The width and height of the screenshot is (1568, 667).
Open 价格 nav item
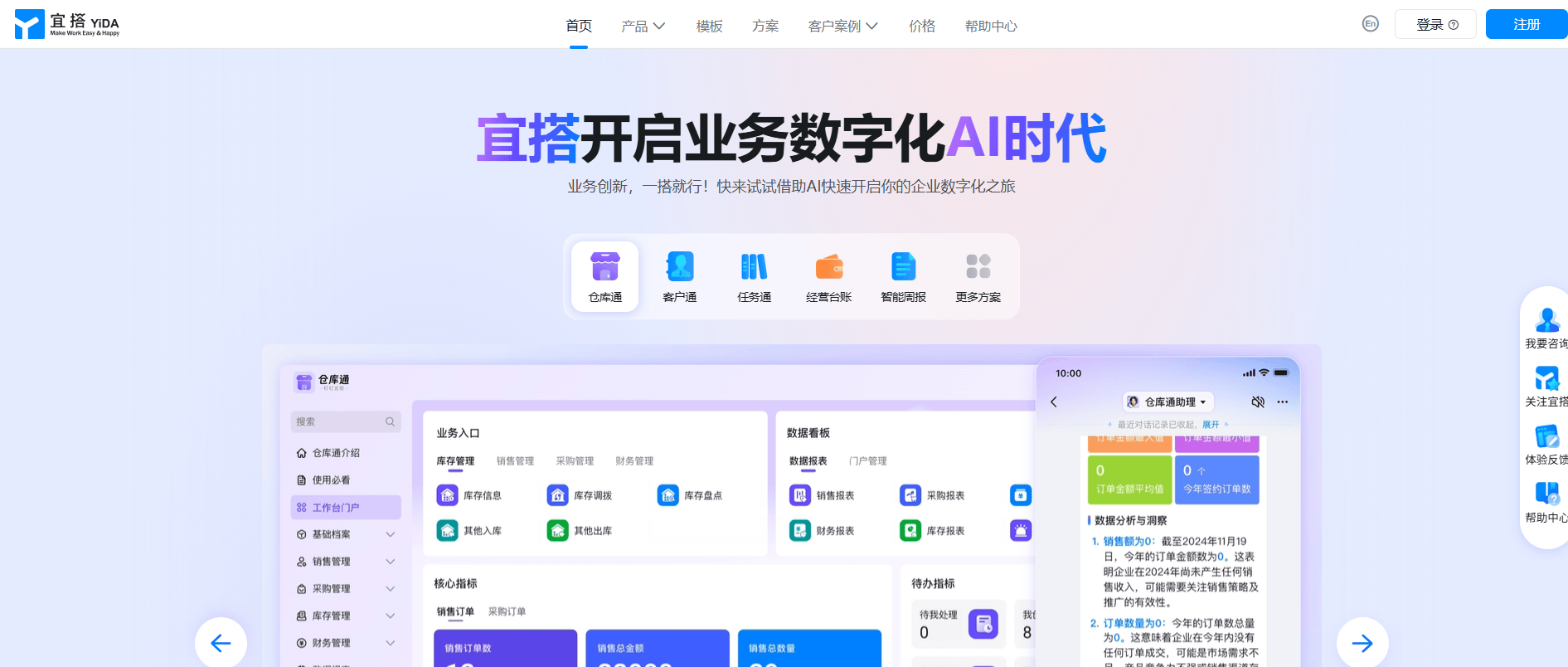click(922, 26)
